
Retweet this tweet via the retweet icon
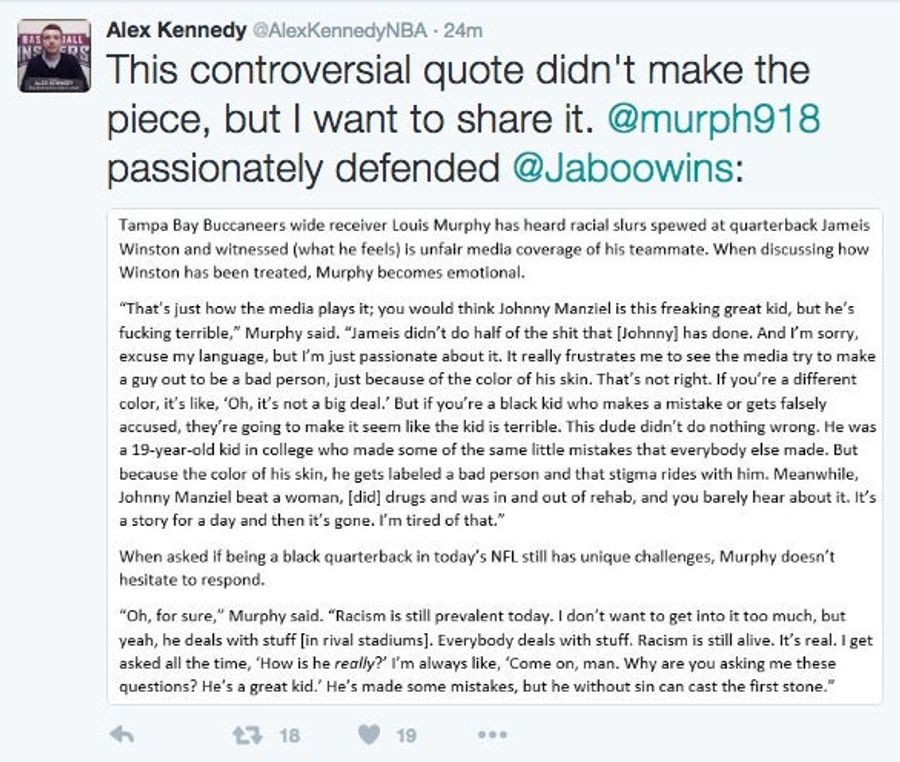pyautogui.click(x=247, y=735)
